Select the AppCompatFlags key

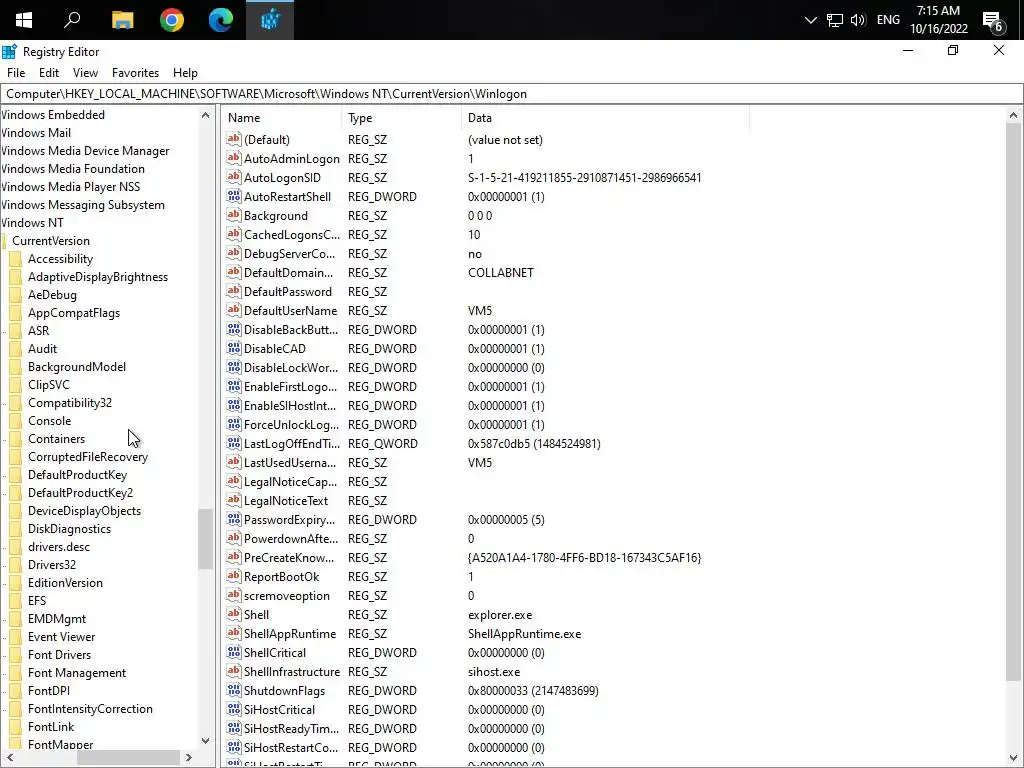(x=74, y=312)
